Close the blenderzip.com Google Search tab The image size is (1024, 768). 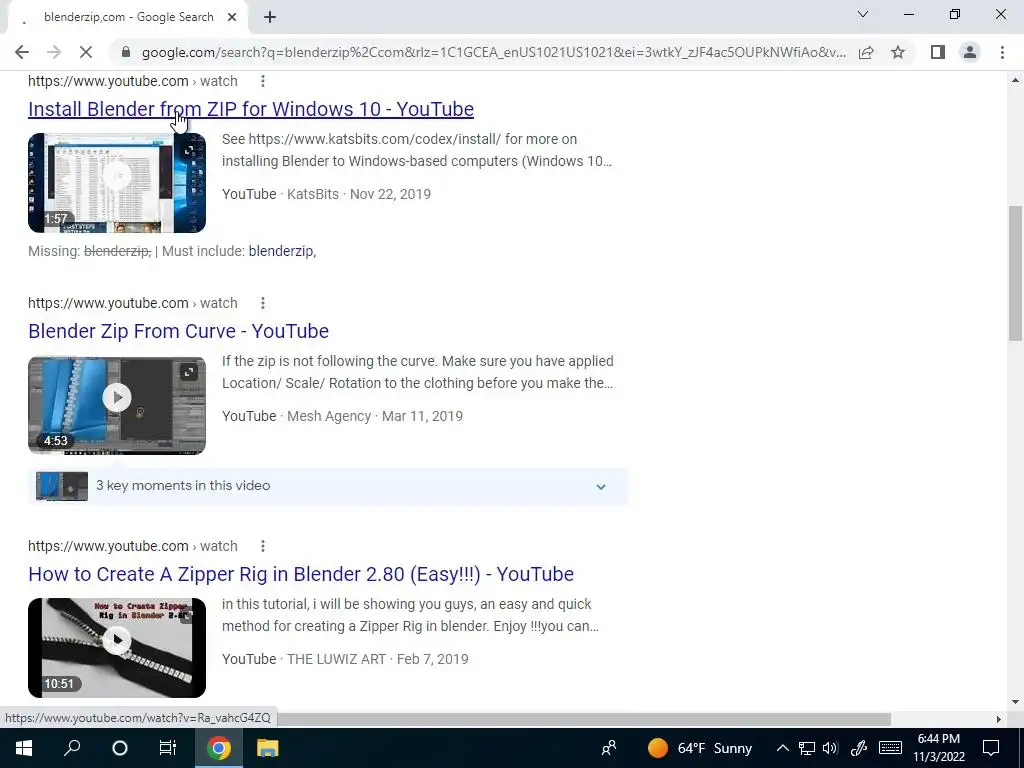click(x=232, y=17)
